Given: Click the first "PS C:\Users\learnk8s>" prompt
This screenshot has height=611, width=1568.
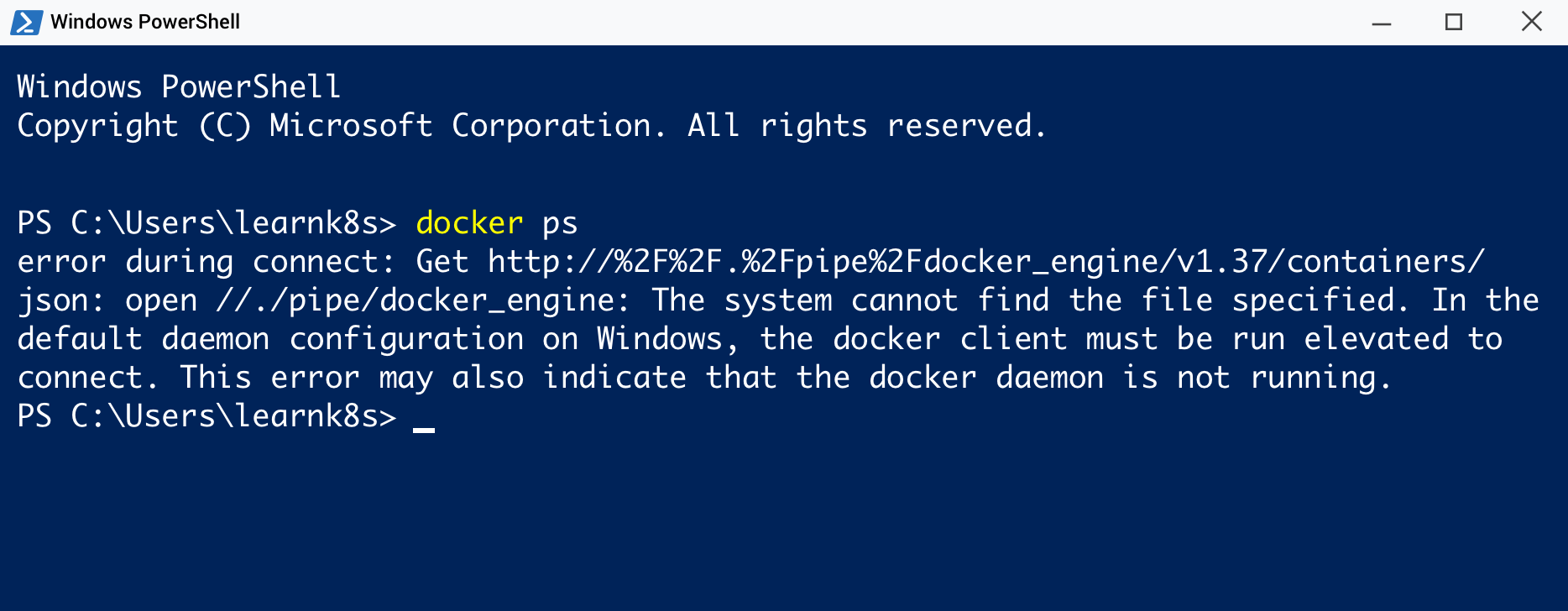Looking at the screenshot, I should [206, 223].
